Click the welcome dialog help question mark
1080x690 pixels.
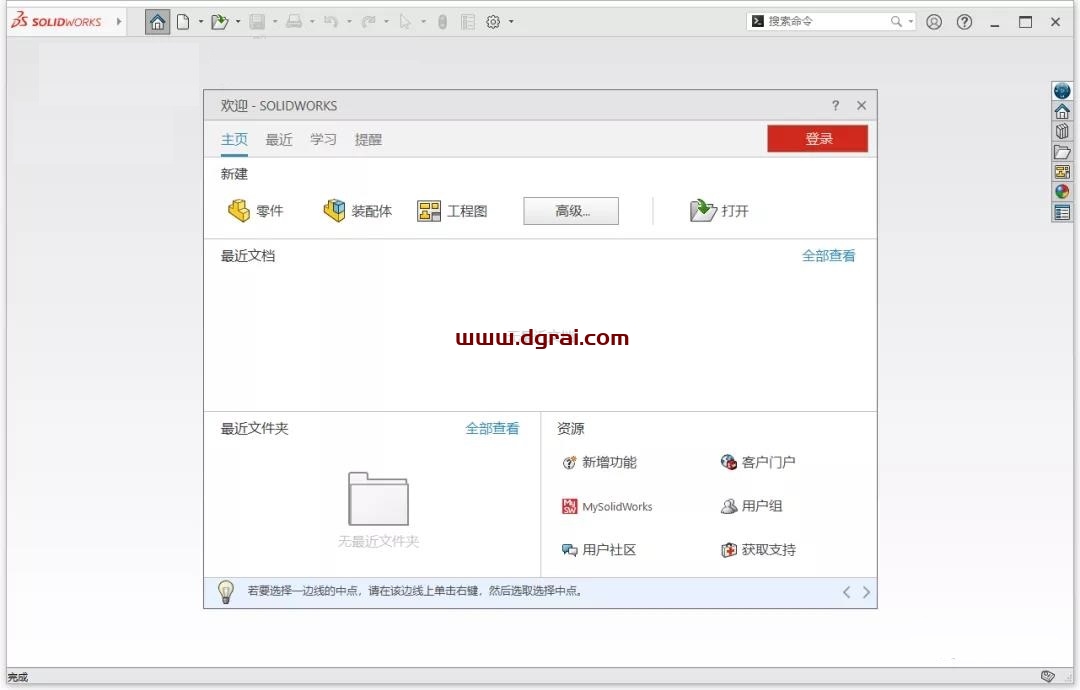coord(835,105)
